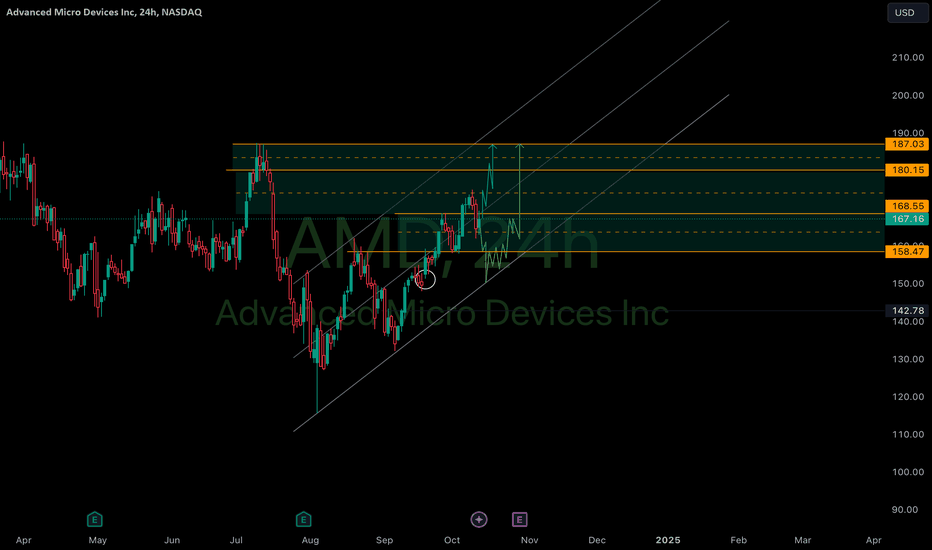Select the 158.47 price label
932x550 pixels.
pyautogui.click(x=907, y=252)
